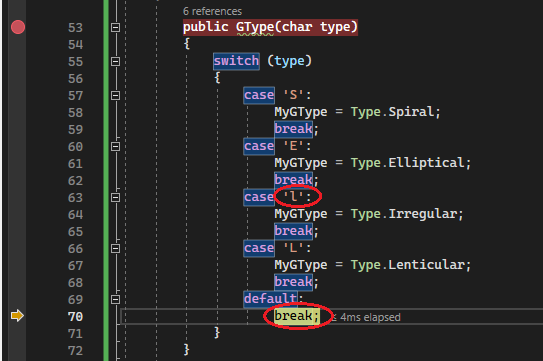Open the '6 references' CodeLens link
543x361 pixels.
point(212,11)
